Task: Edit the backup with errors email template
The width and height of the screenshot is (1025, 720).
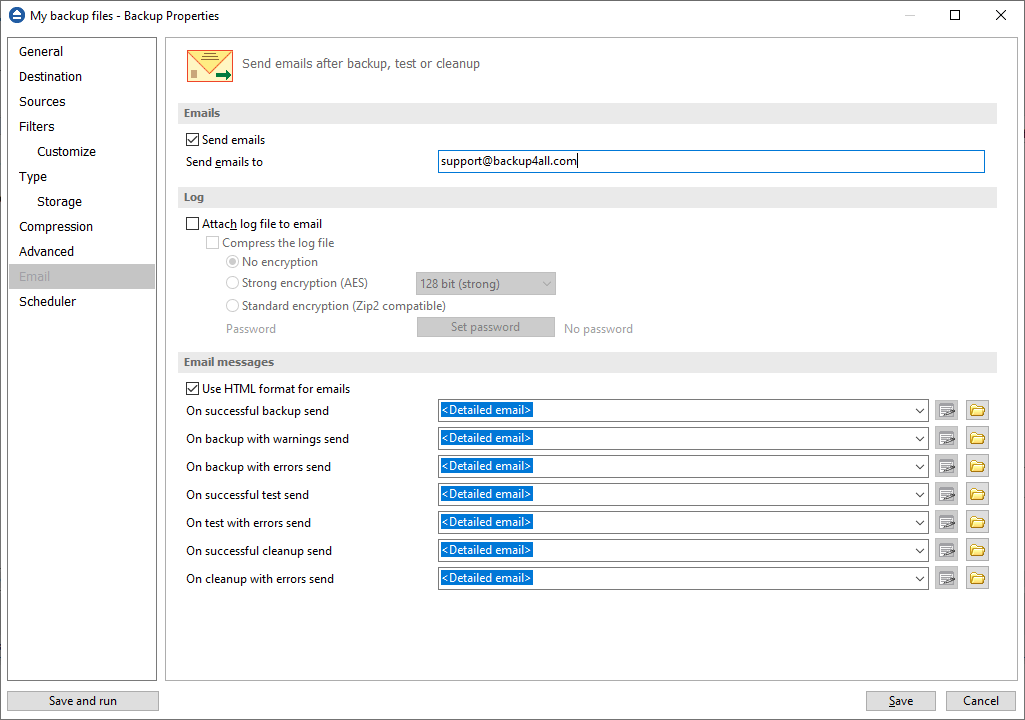Action: 946,466
